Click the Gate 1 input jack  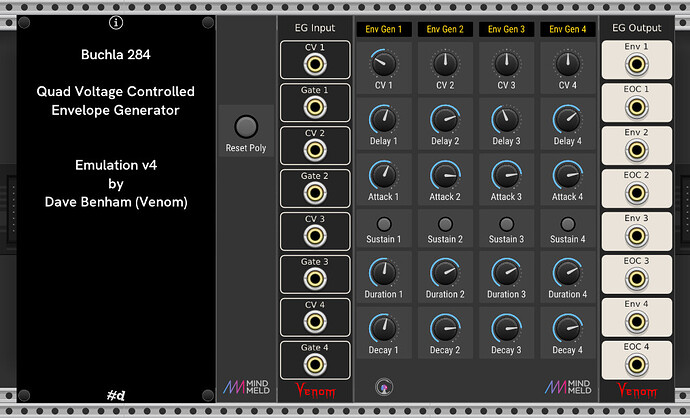(x=315, y=107)
